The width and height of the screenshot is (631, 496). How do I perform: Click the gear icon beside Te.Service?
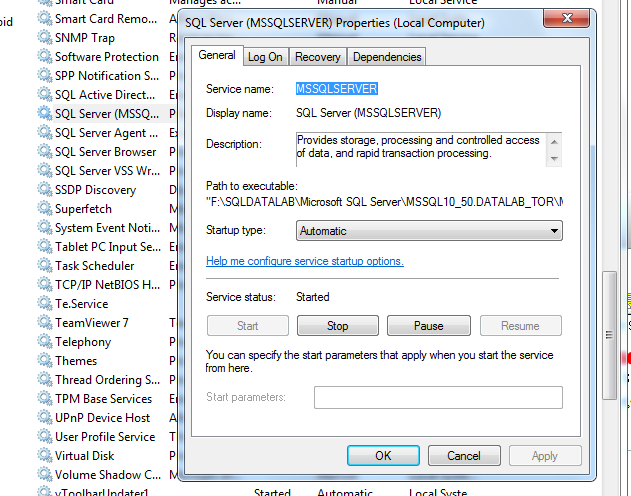coord(45,304)
